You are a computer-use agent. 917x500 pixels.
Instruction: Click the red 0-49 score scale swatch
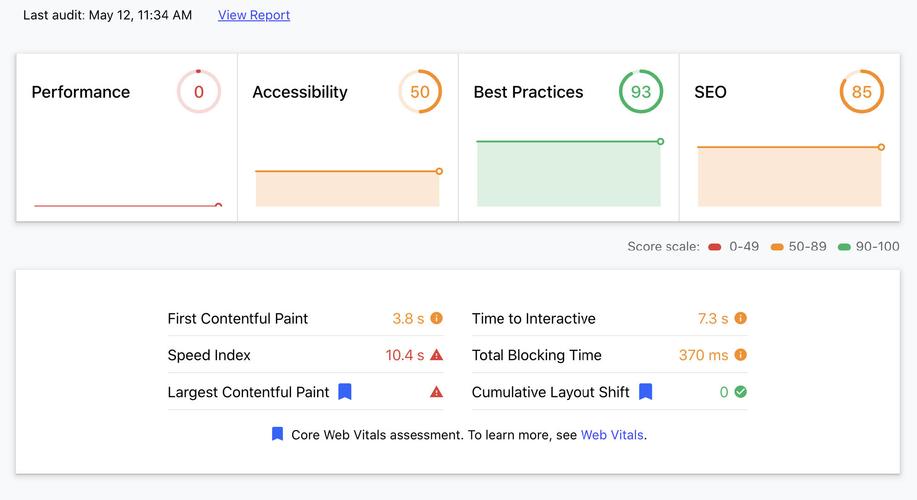(715, 247)
